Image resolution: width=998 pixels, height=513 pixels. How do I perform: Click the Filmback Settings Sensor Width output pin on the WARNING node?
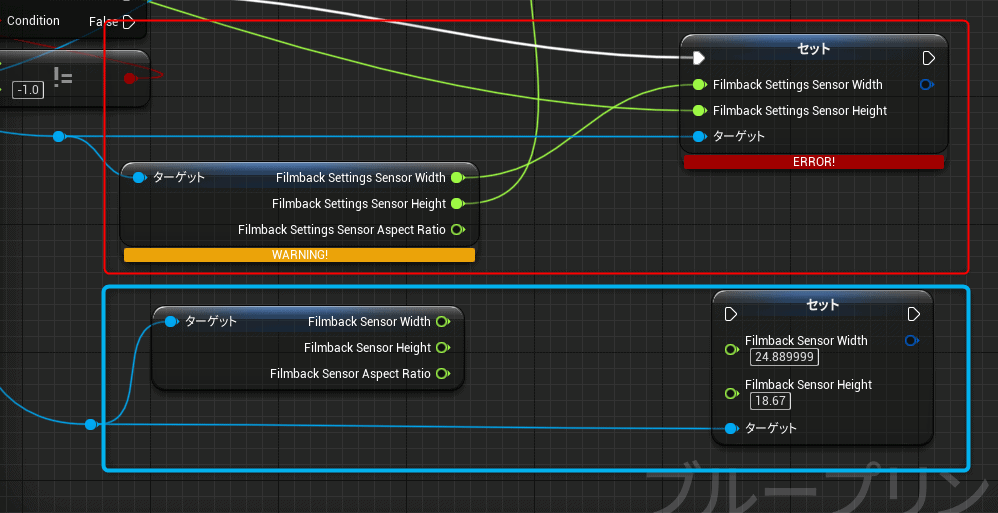coord(458,178)
